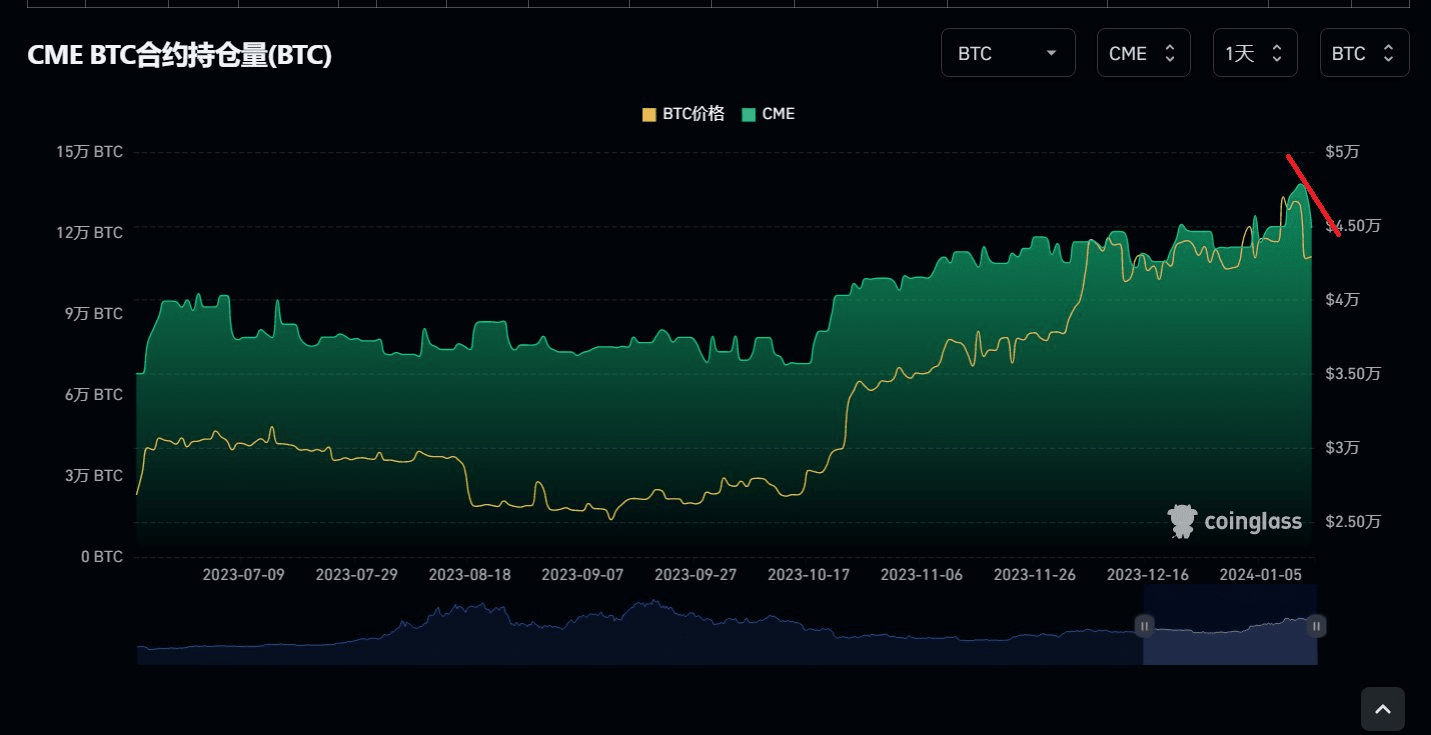Click the 3万 BTC axis label

tap(94, 475)
